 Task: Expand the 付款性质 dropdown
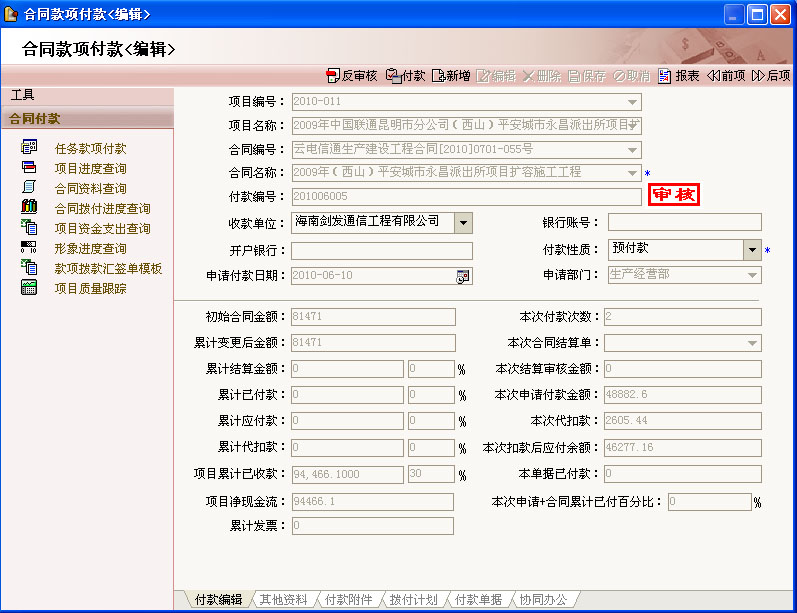click(x=752, y=249)
